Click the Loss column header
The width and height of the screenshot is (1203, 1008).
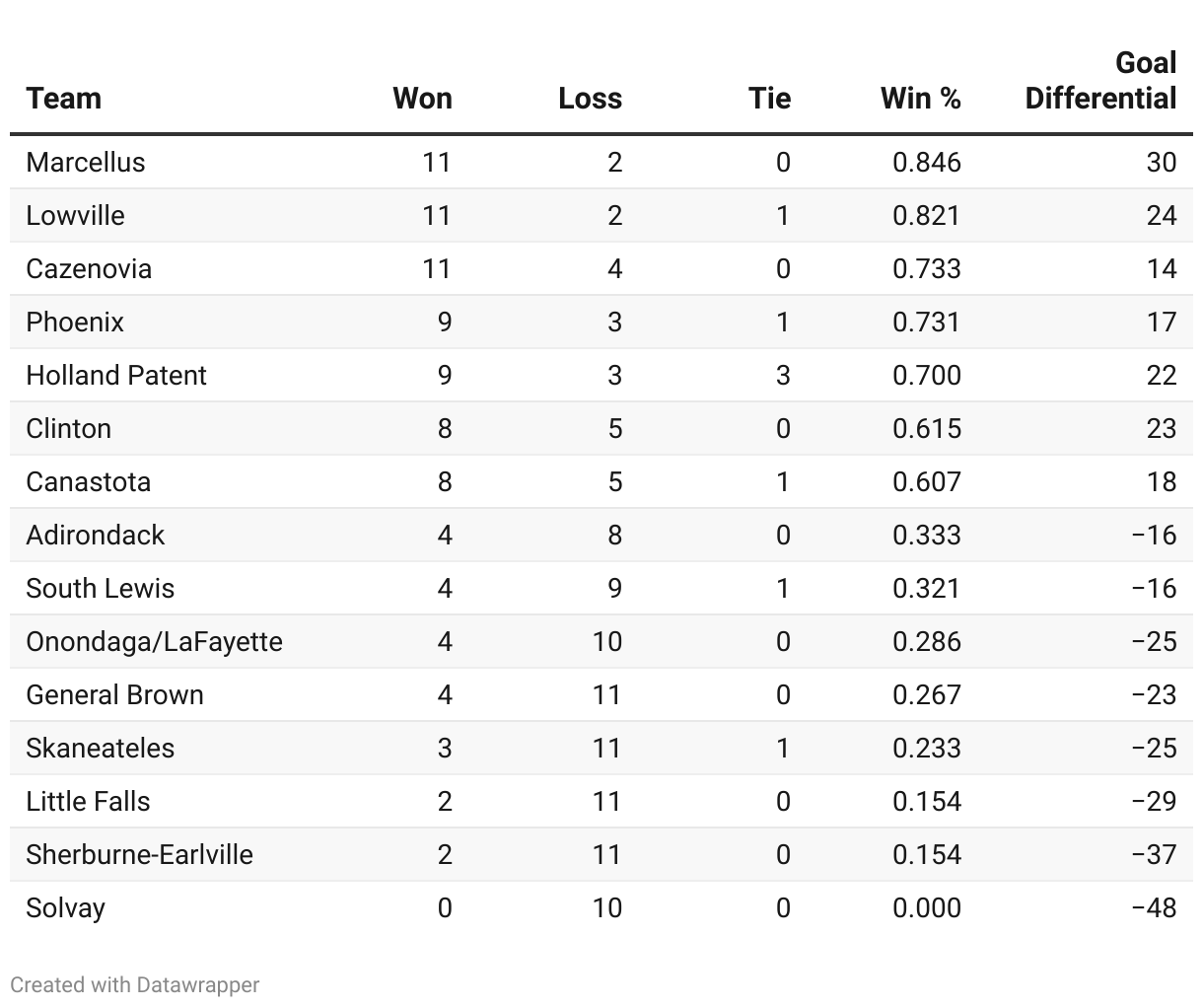pos(590,99)
